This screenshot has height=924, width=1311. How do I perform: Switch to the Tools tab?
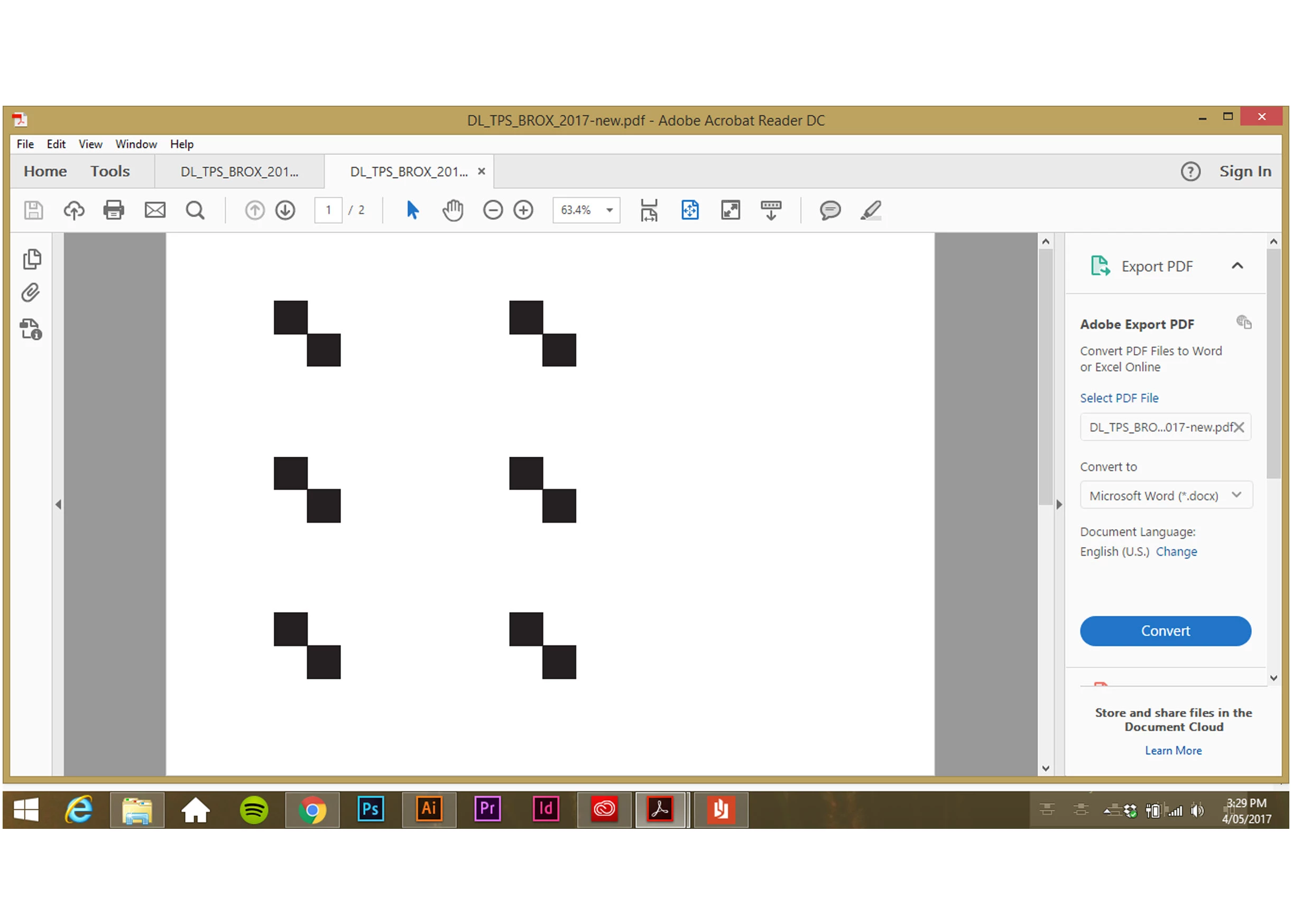point(109,171)
